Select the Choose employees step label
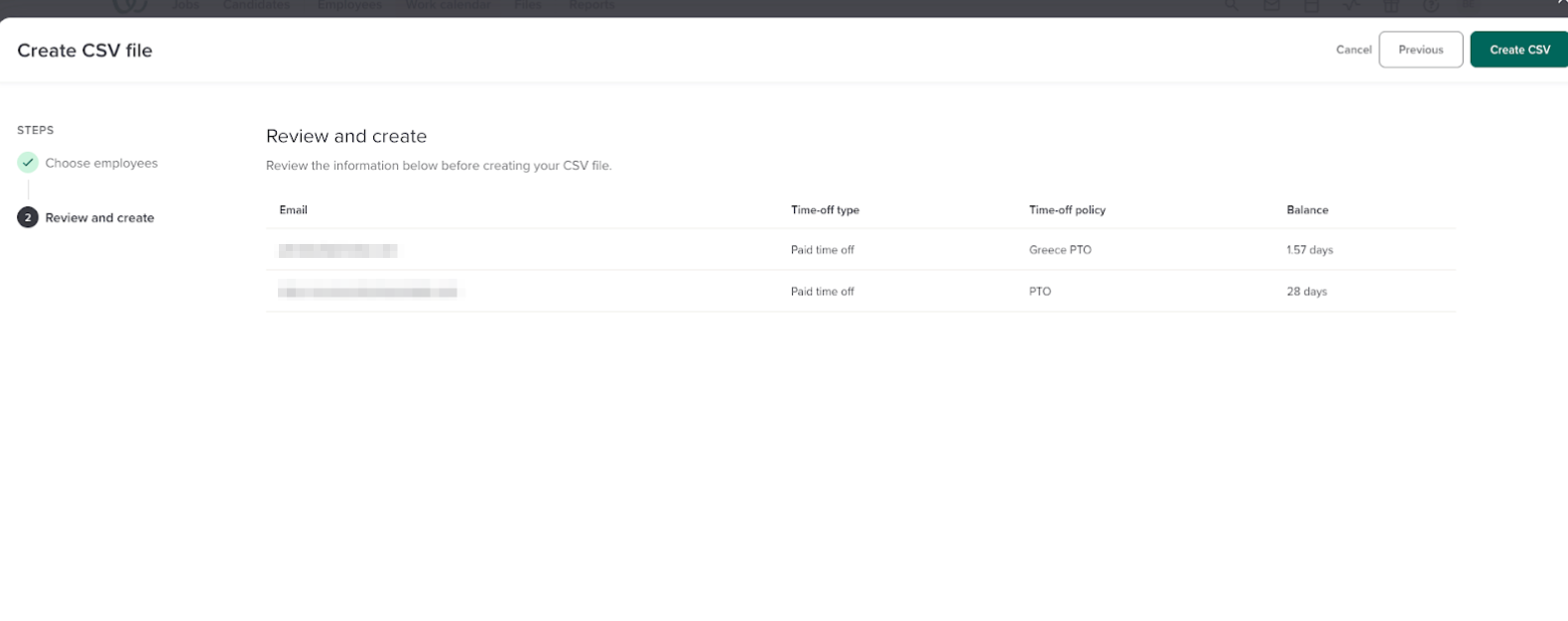The image size is (1568, 621). click(x=101, y=163)
